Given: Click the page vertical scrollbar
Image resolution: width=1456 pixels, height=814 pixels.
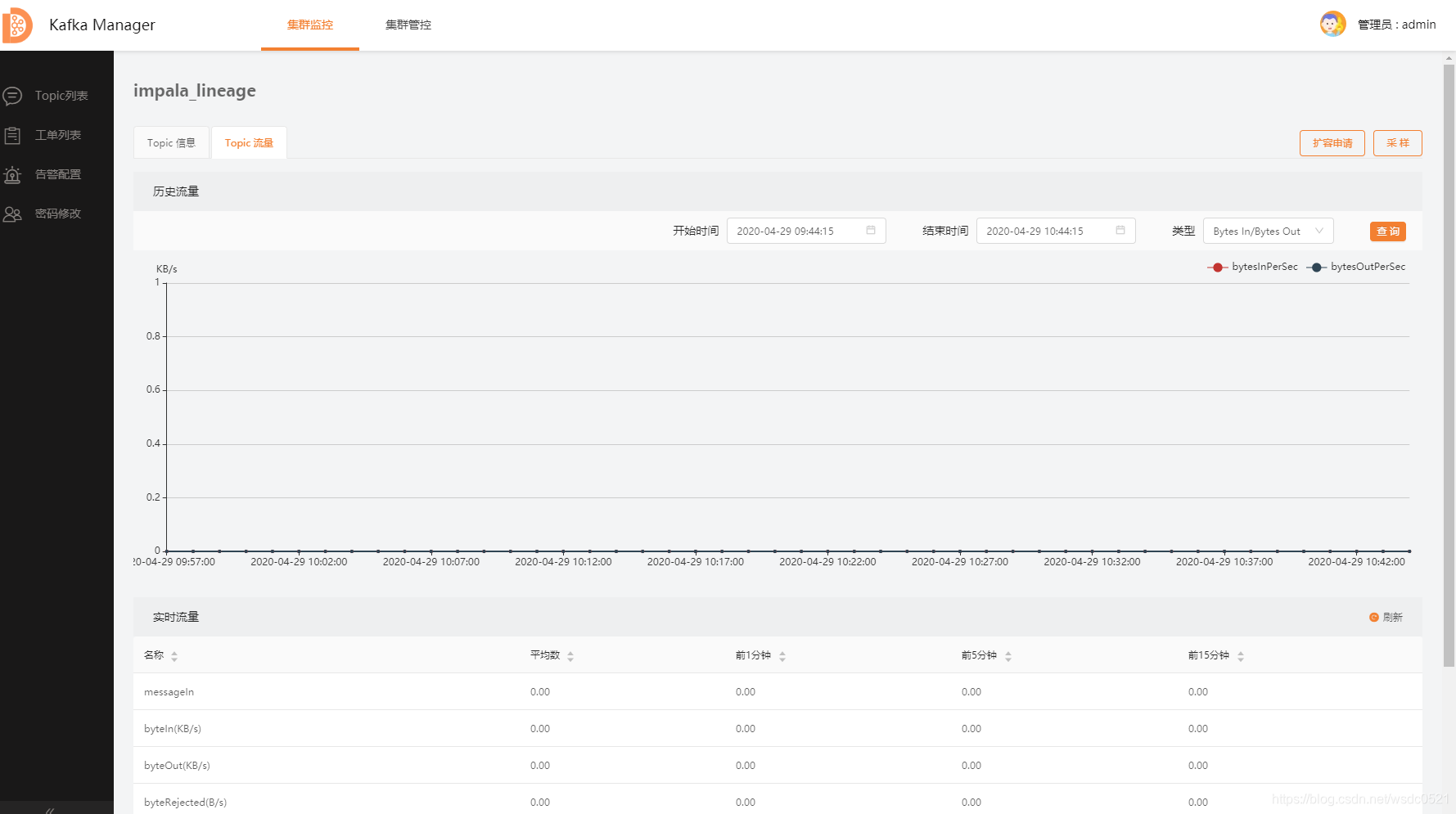Looking at the screenshot, I should [1449, 367].
